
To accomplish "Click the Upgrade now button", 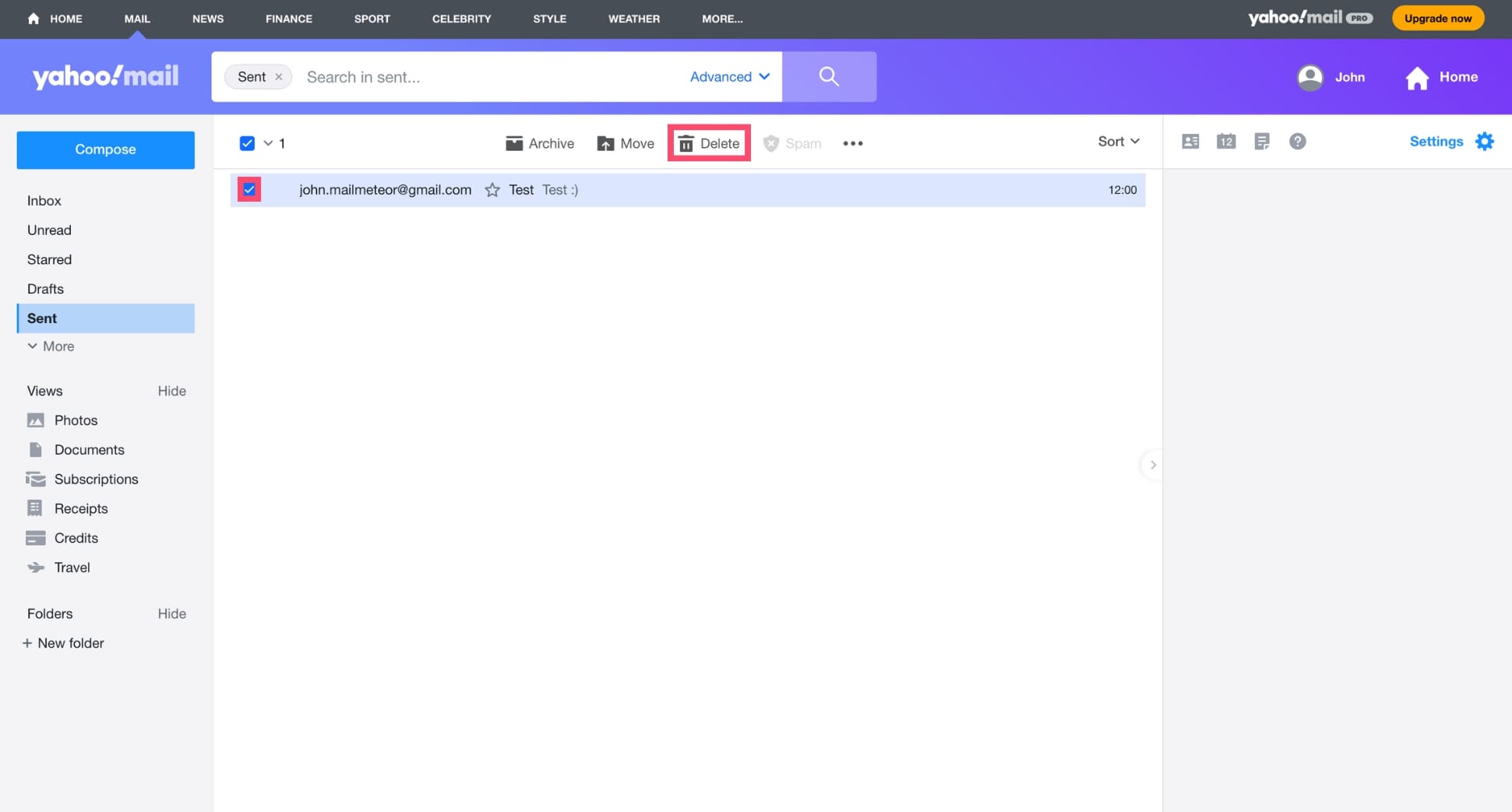I will pos(1437,17).
